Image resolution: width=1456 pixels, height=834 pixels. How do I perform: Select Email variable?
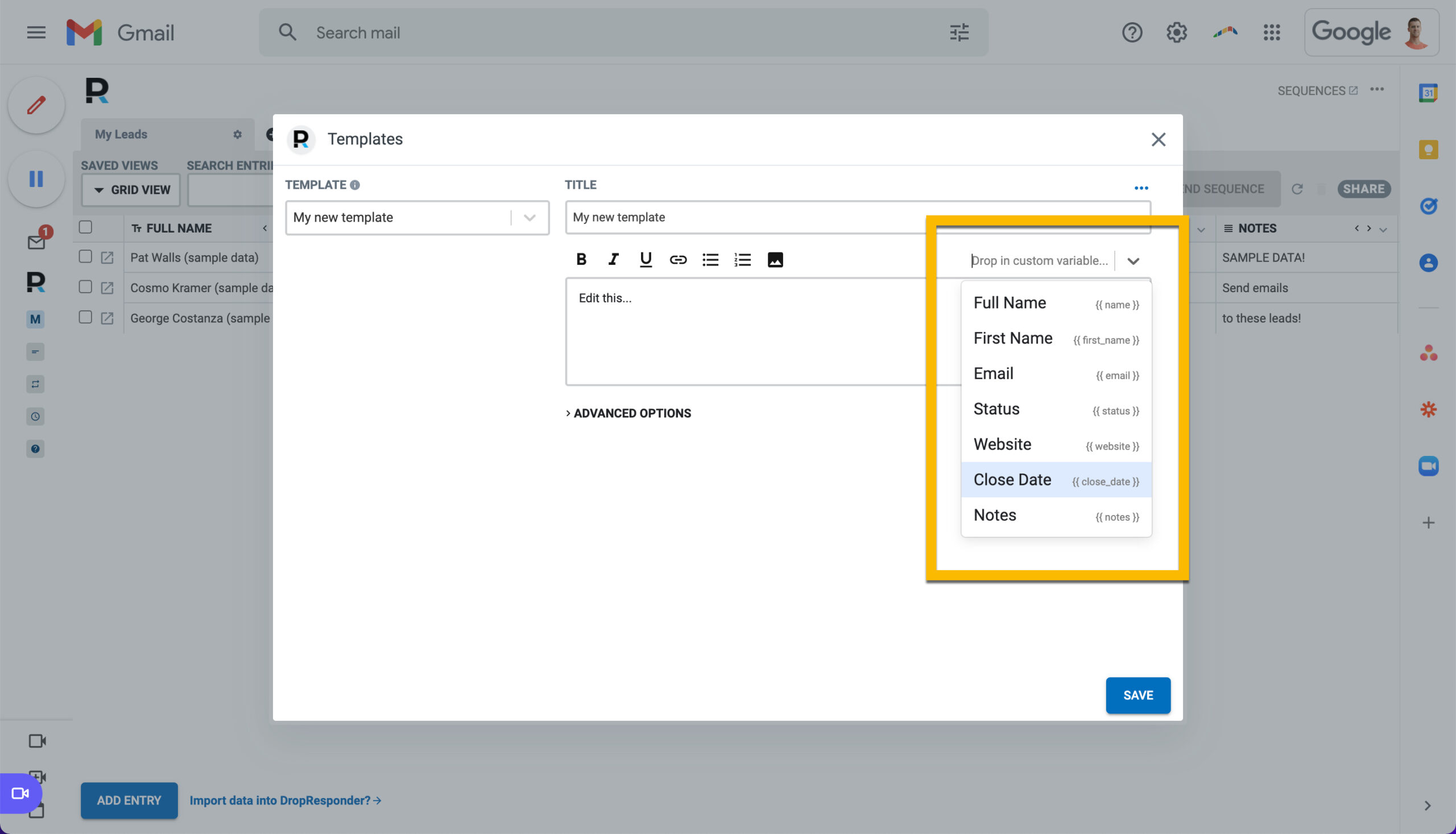point(1056,374)
